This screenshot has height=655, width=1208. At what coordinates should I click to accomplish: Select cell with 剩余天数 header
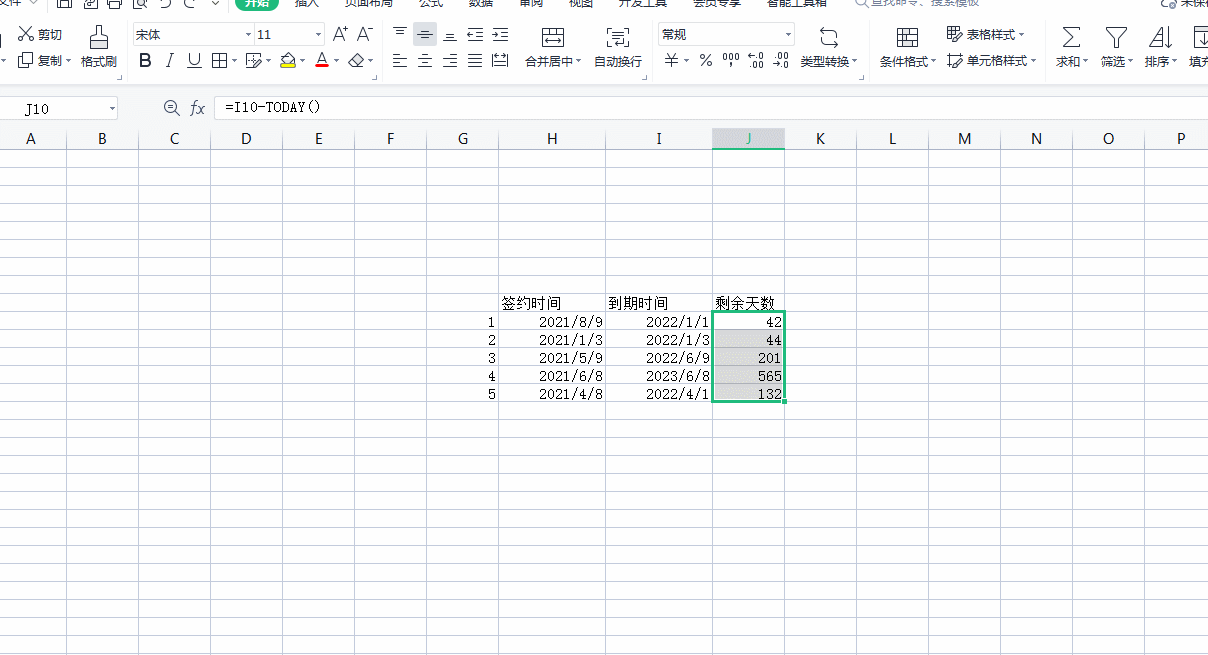[x=748, y=303]
